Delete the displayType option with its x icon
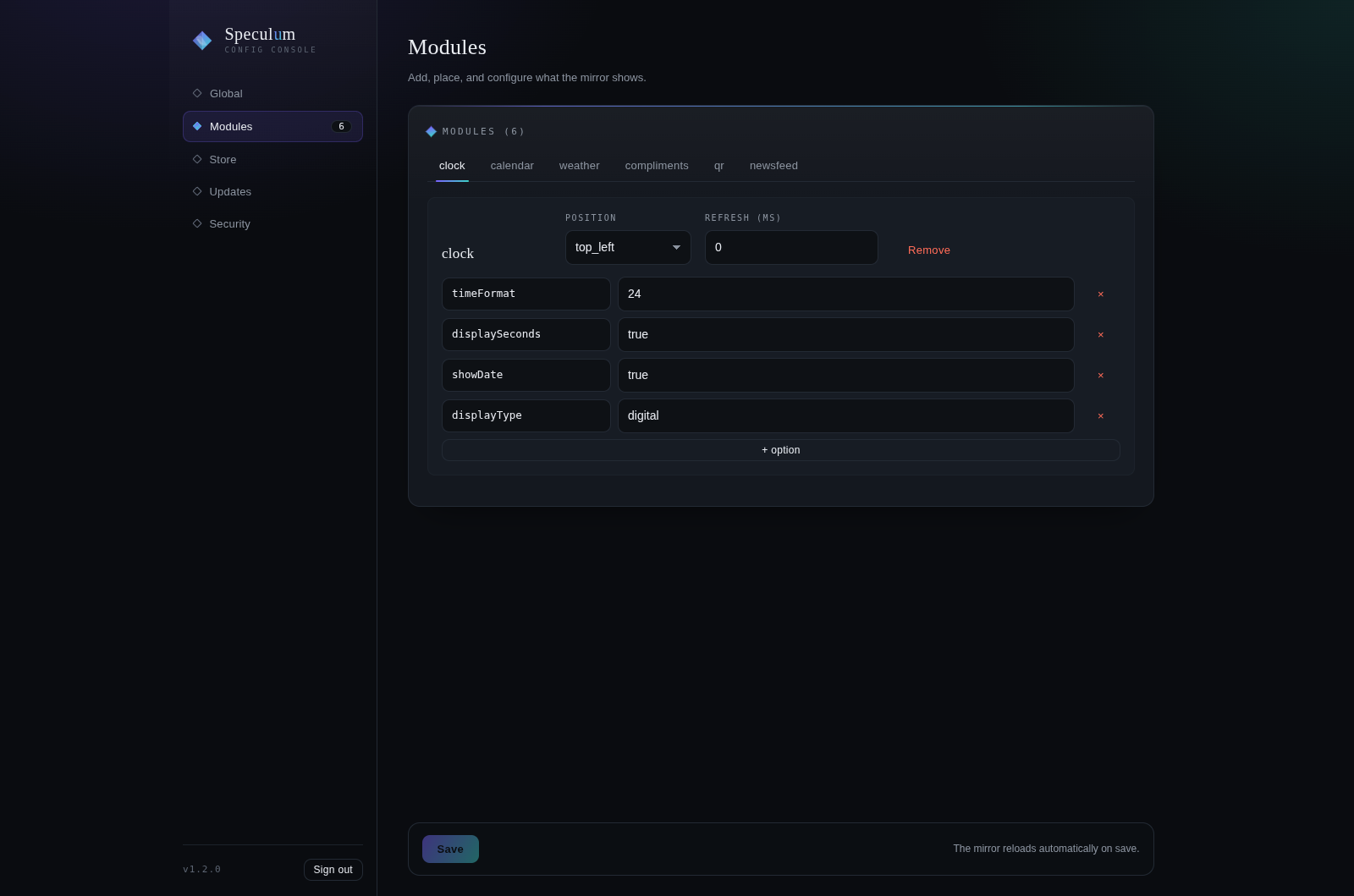The width and height of the screenshot is (1354, 896). click(1101, 416)
